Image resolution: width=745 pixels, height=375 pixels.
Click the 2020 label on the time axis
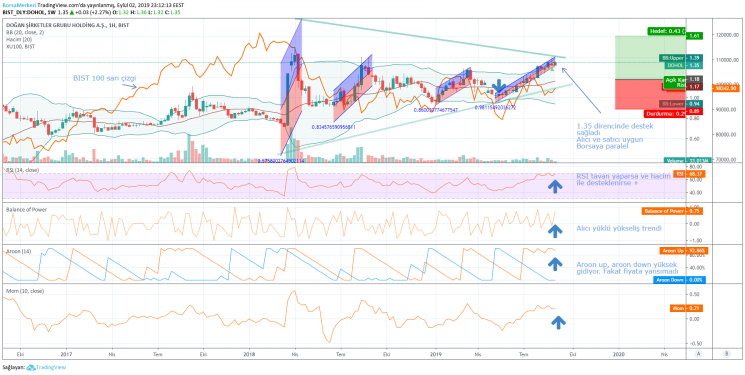click(x=619, y=354)
